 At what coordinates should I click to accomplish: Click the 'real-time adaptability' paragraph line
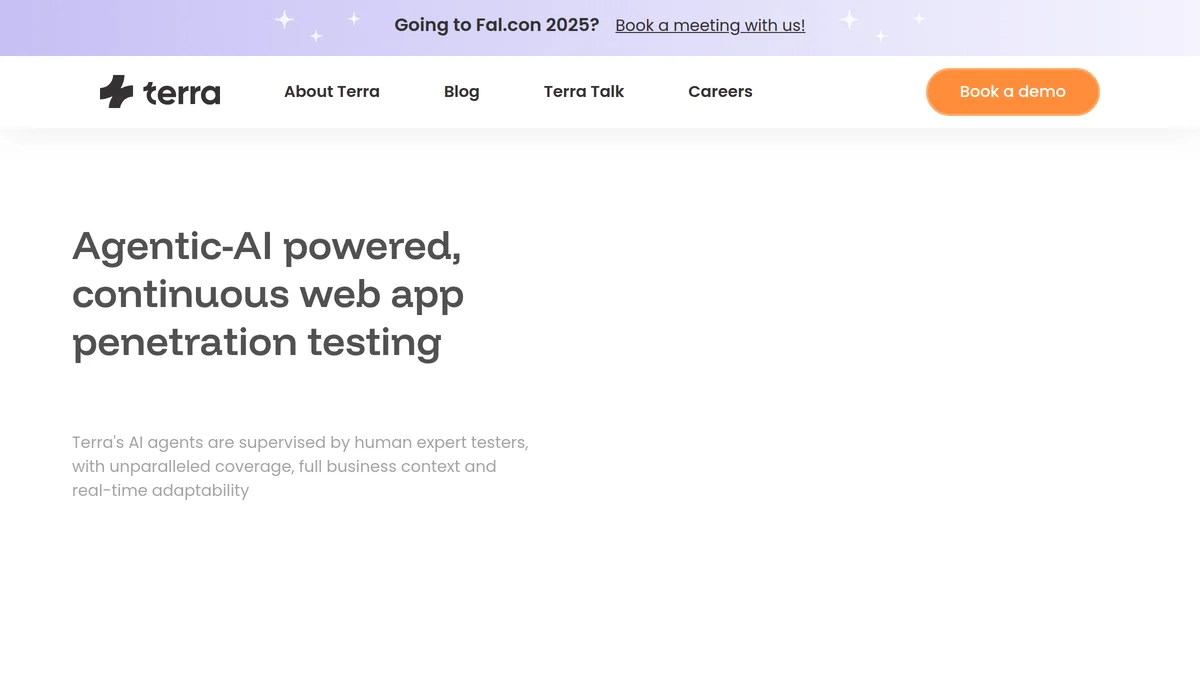point(160,490)
